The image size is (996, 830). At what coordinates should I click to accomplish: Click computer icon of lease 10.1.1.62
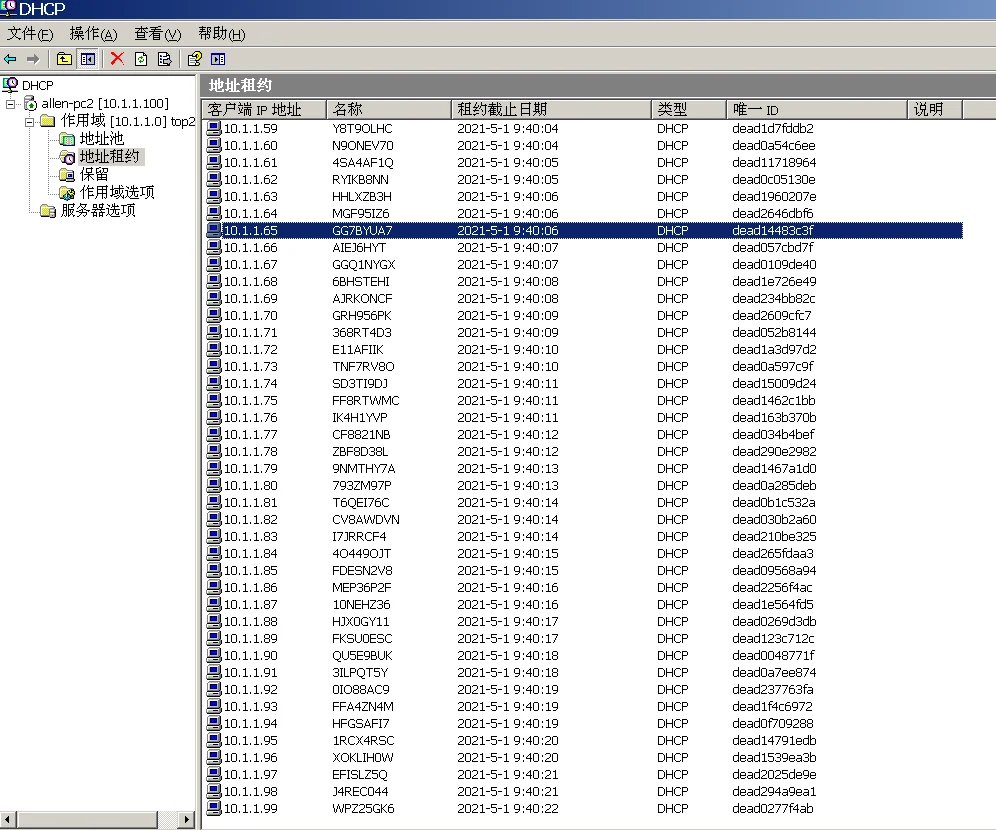click(214, 179)
